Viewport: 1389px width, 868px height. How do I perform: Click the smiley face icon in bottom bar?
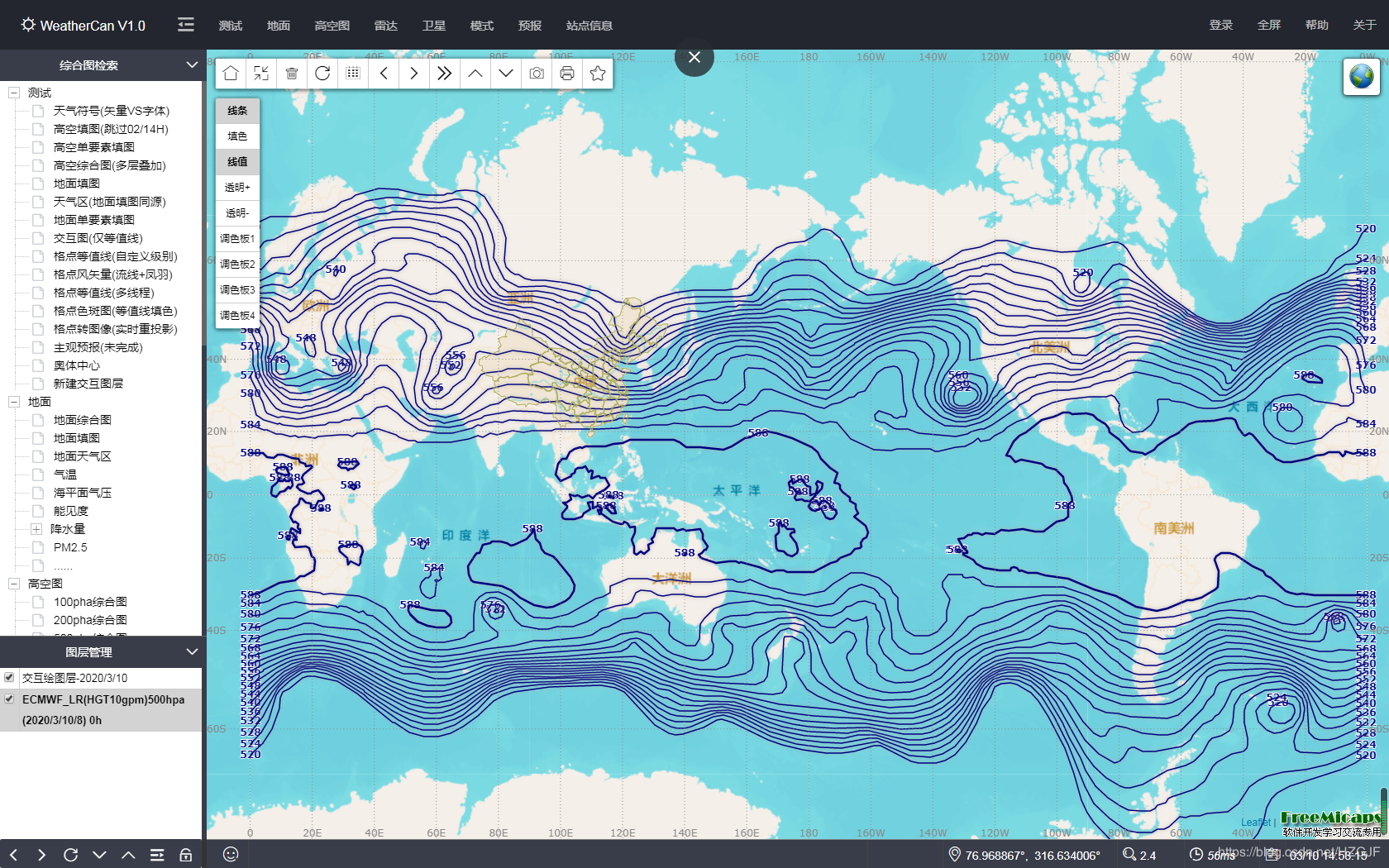(x=231, y=855)
